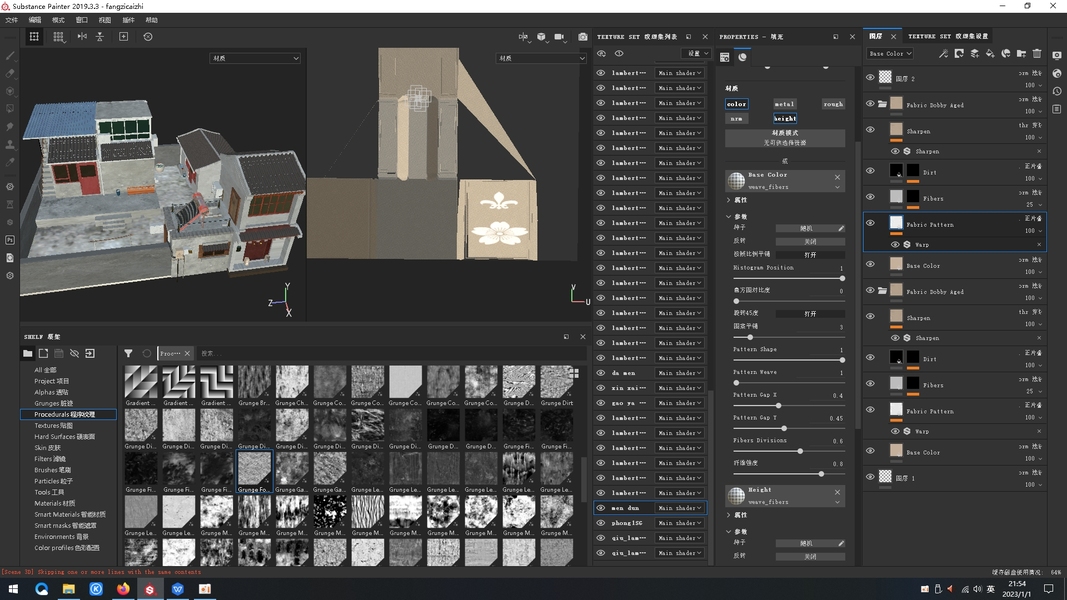Hide the top Fabric Dobby Aged folder
The image size is (1067, 600).
[870, 104]
